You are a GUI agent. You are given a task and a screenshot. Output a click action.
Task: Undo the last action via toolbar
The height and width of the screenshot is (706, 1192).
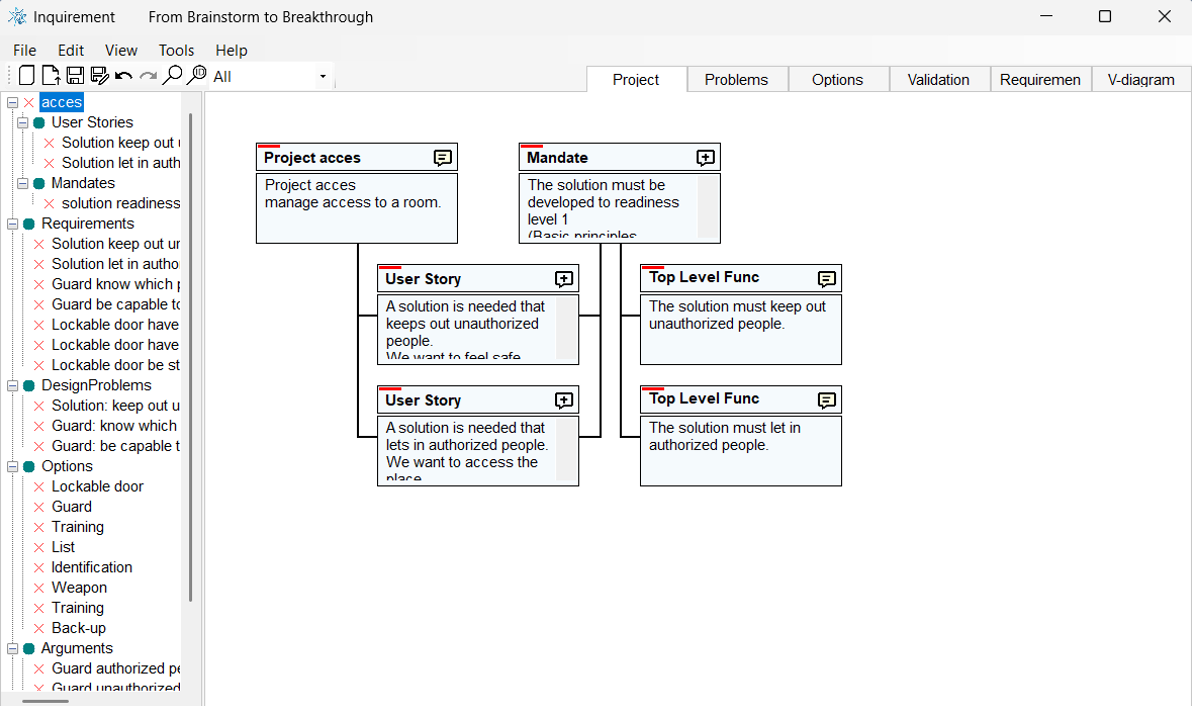(x=124, y=76)
